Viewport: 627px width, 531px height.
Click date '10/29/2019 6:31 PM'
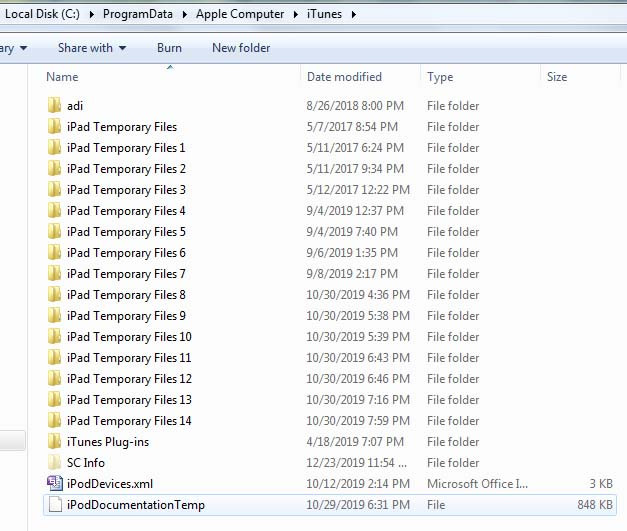[358, 505]
